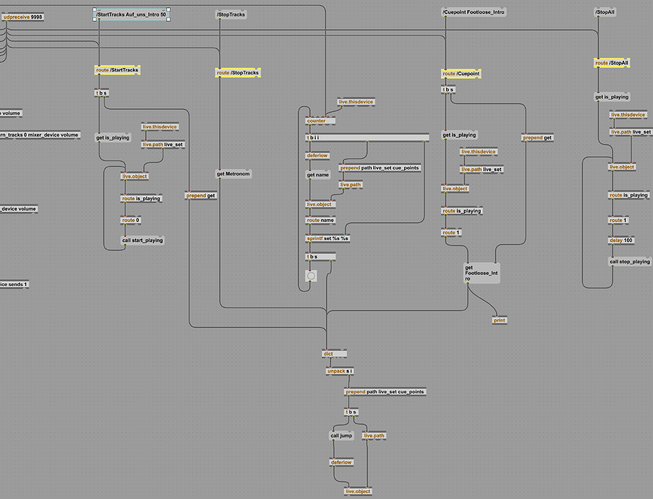Select the route /StopTracks object
The height and width of the screenshot is (499, 653).
point(238,72)
